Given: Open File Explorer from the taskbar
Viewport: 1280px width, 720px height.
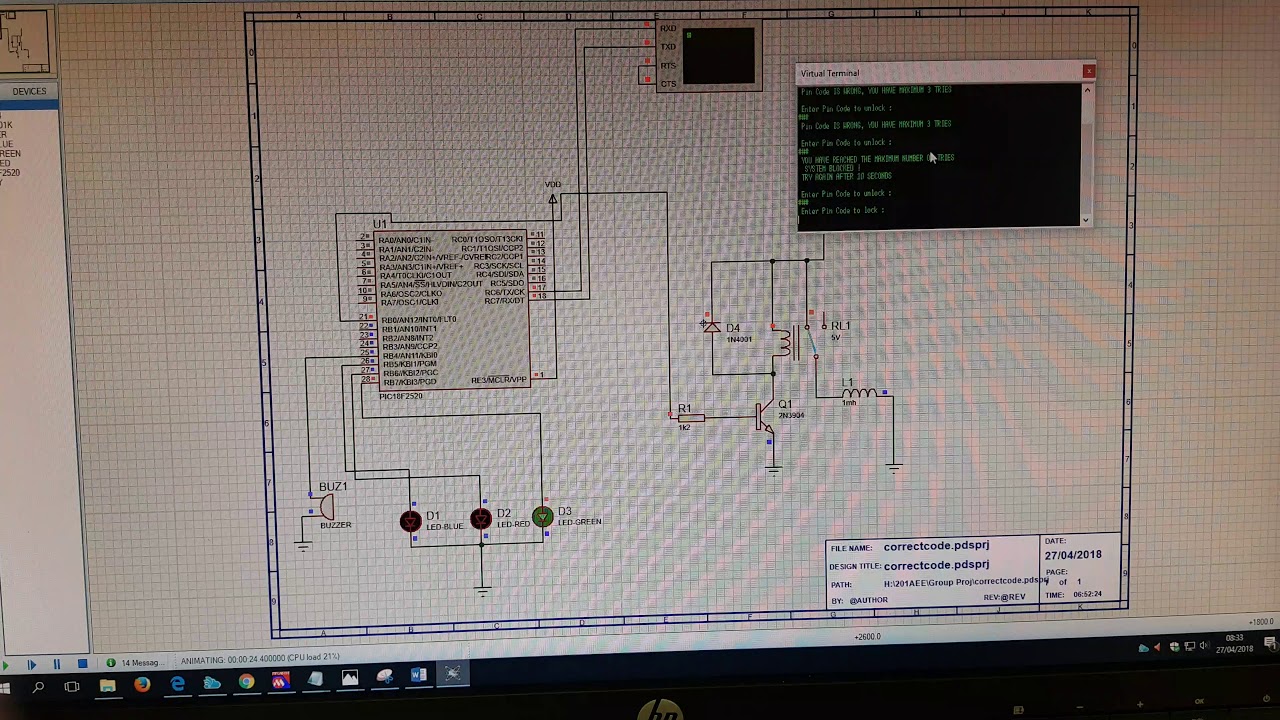Looking at the screenshot, I should point(107,685).
